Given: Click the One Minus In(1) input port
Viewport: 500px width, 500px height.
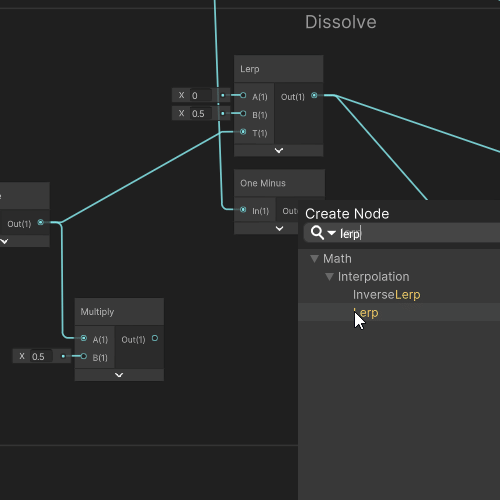Looking at the screenshot, I should coord(243,210).
